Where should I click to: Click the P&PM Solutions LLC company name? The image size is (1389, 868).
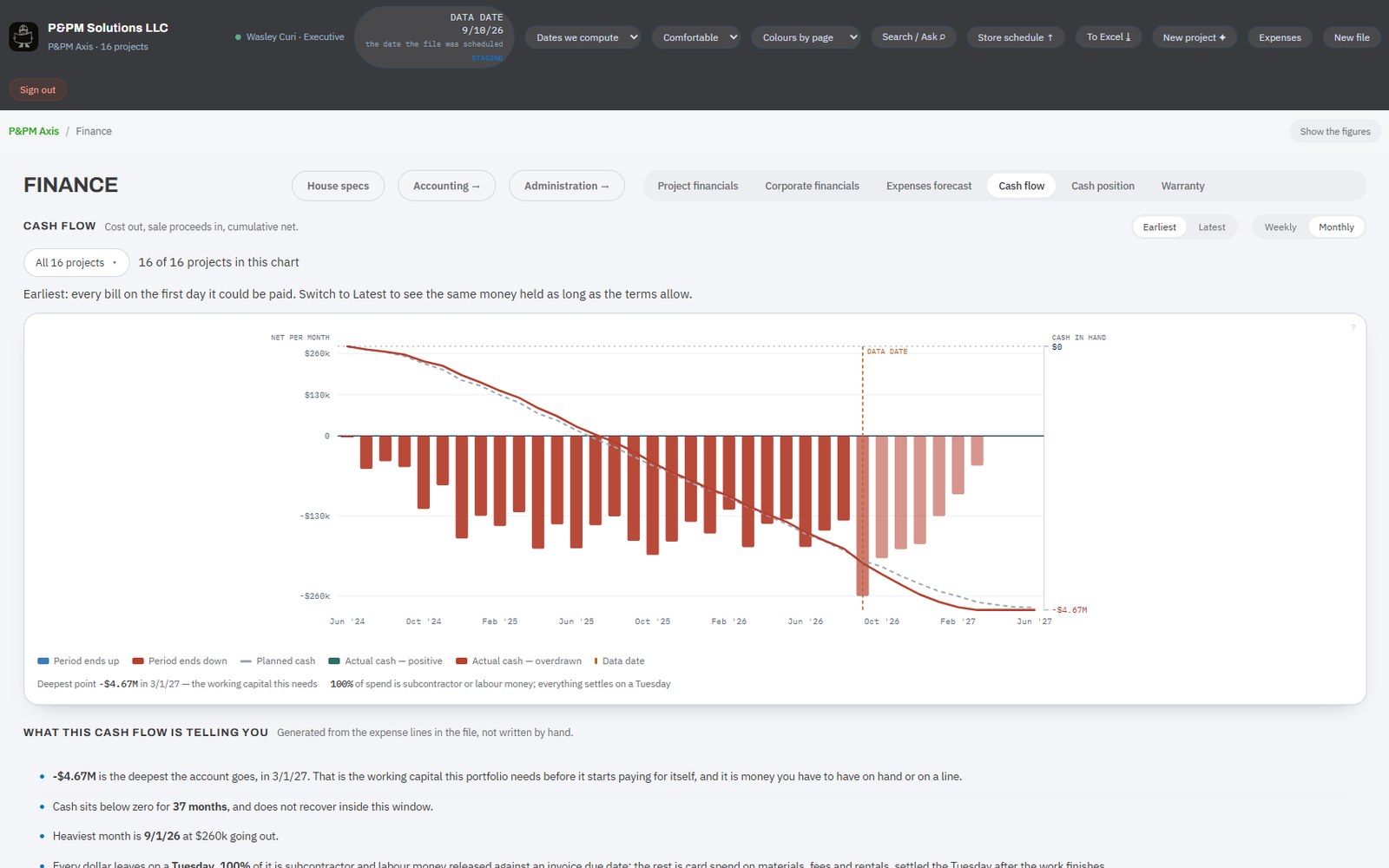pos(108,28)
